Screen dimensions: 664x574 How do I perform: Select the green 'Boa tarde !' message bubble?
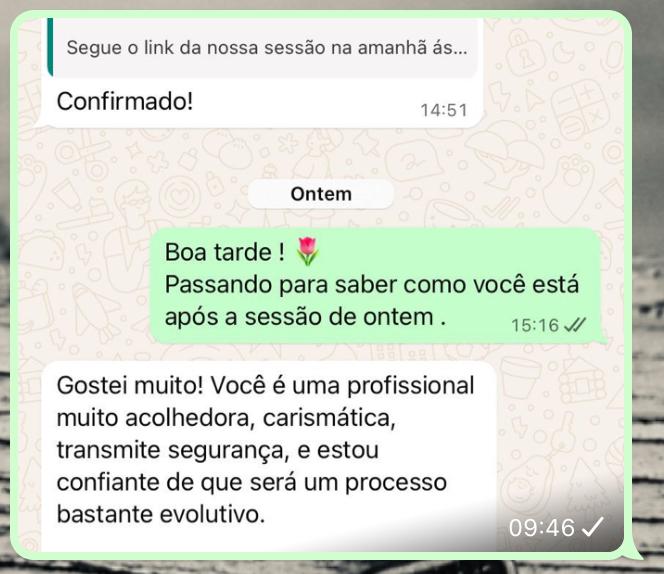tap(376, 286)
